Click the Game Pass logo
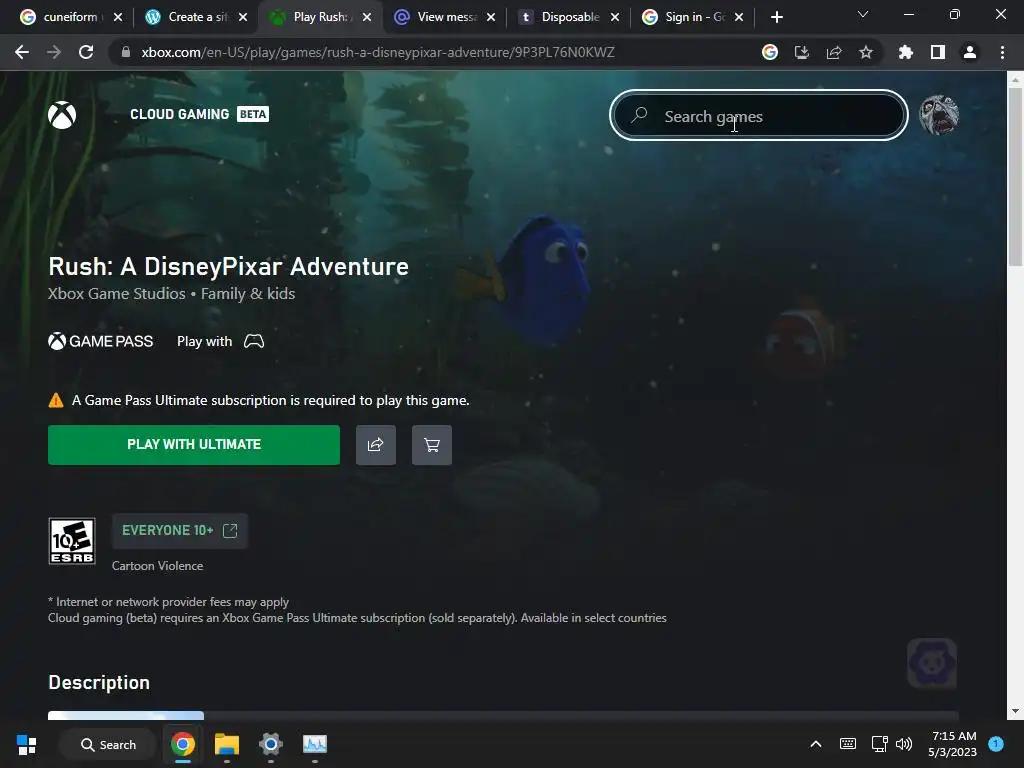 101,341
